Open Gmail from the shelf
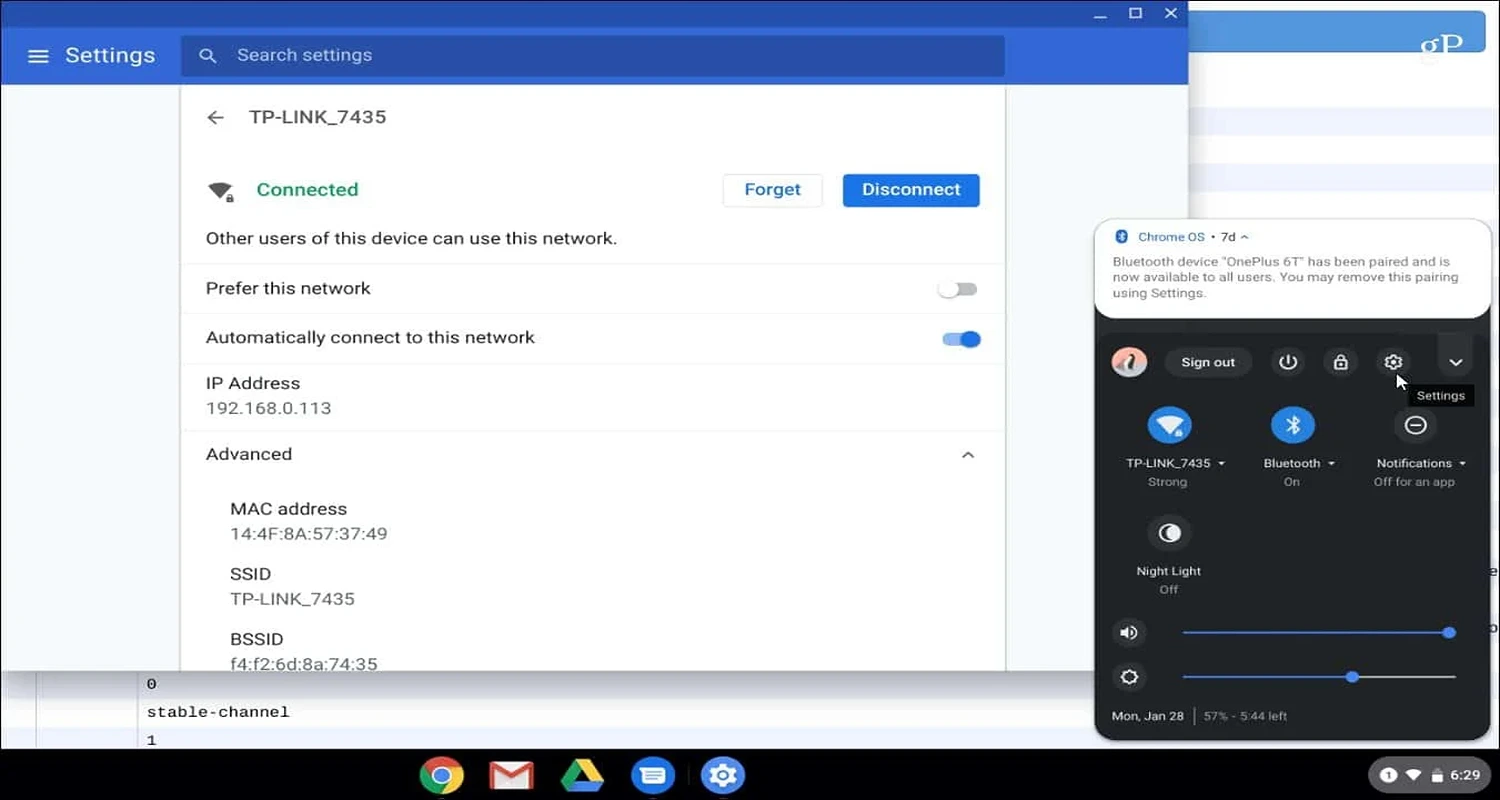1500x800 pixels. [x=510, y=775]
